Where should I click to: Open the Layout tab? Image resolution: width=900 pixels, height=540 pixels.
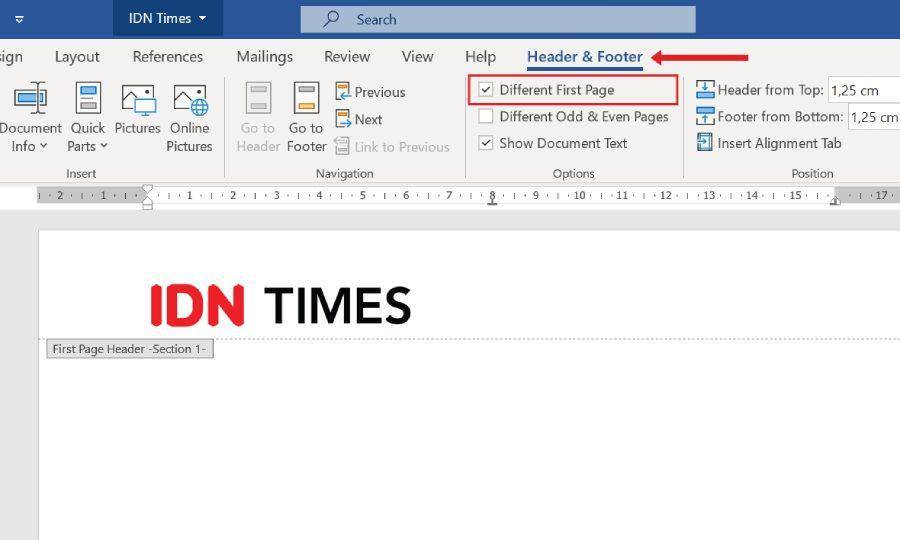[x=77, y=57]
